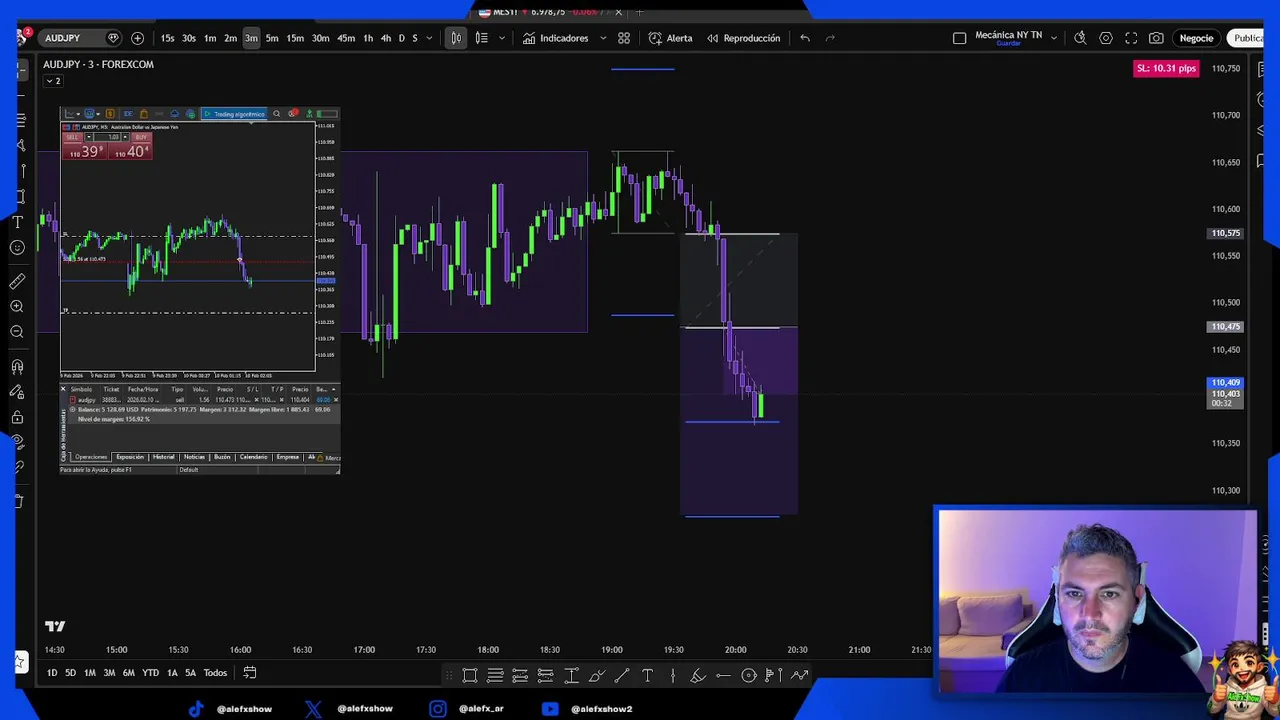Select the 1D date range
Viewport: 1280px width, 720px height.
pyautogui.click(x=52, y=673)
